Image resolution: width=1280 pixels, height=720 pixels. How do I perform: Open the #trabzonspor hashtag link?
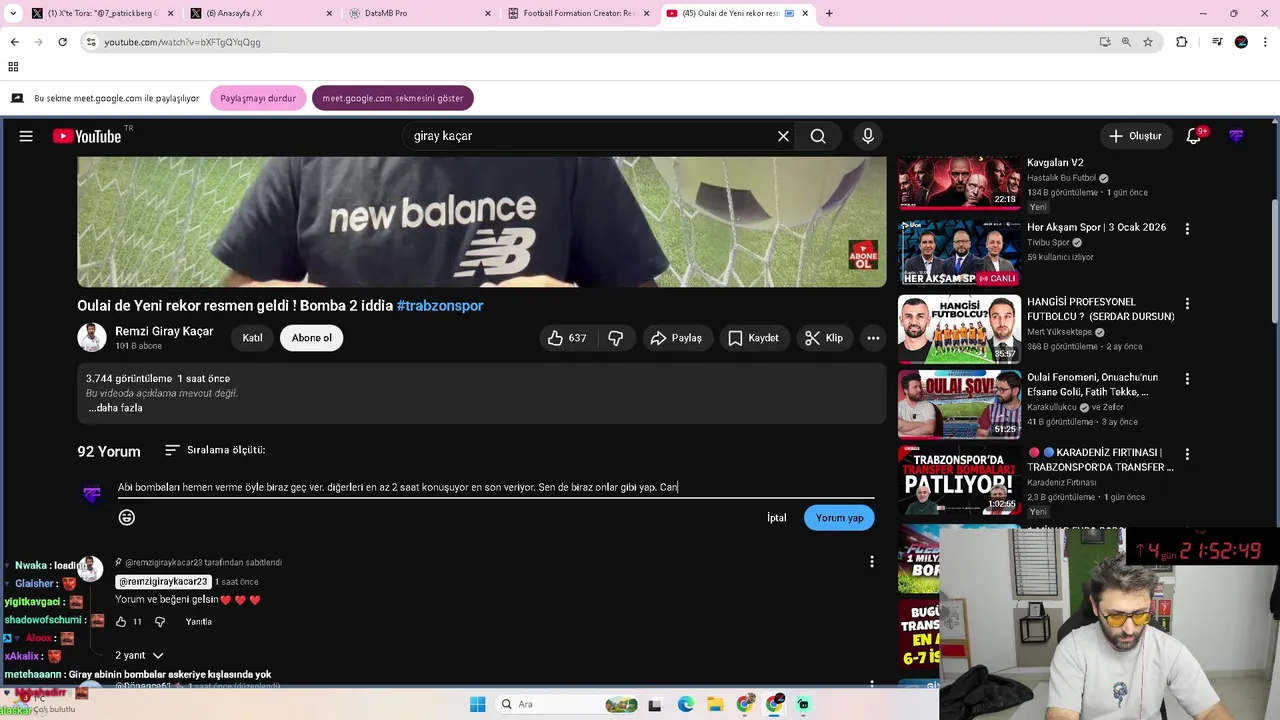(440, 306)
